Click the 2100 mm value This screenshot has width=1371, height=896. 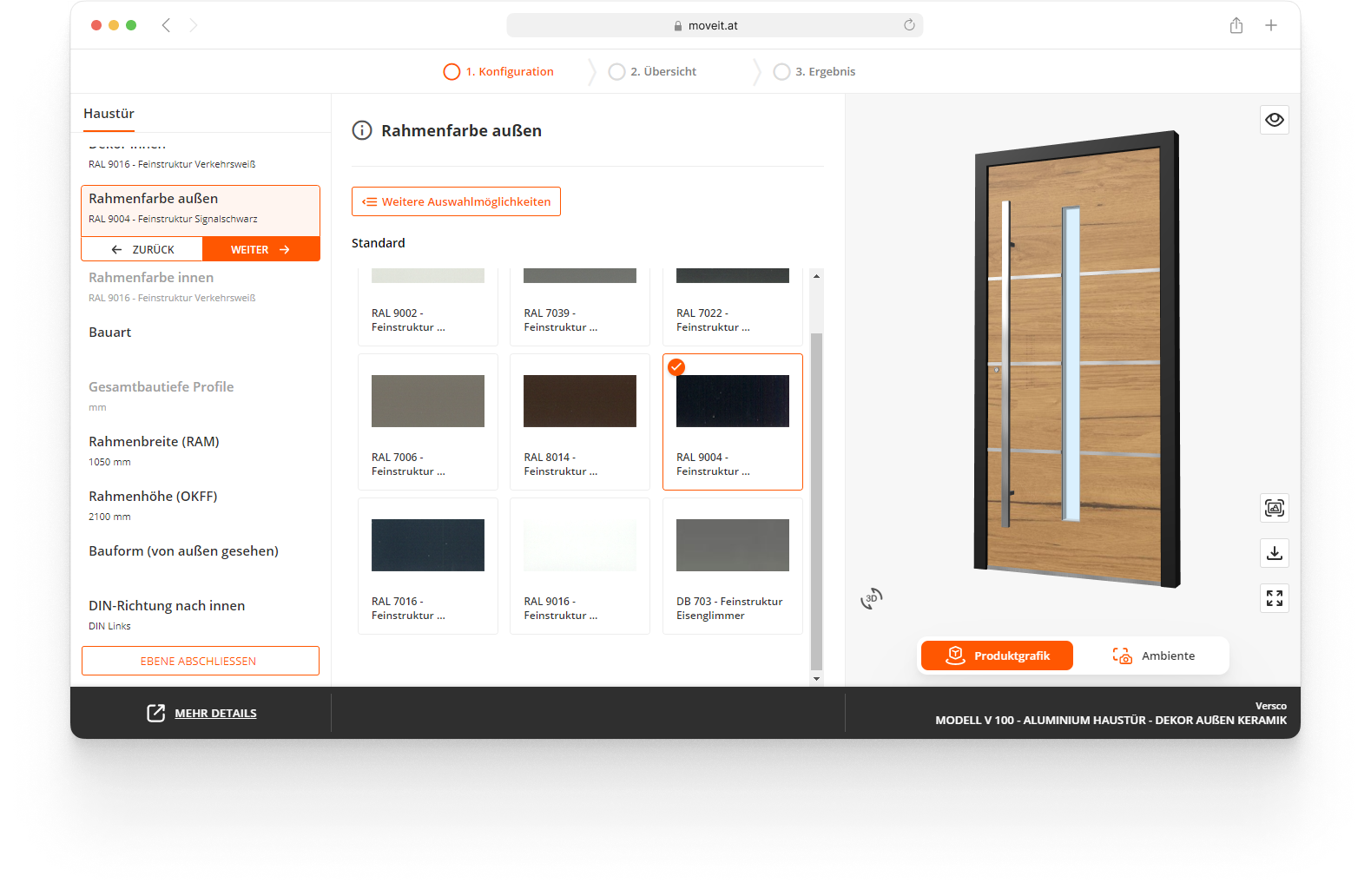point(109,517)
